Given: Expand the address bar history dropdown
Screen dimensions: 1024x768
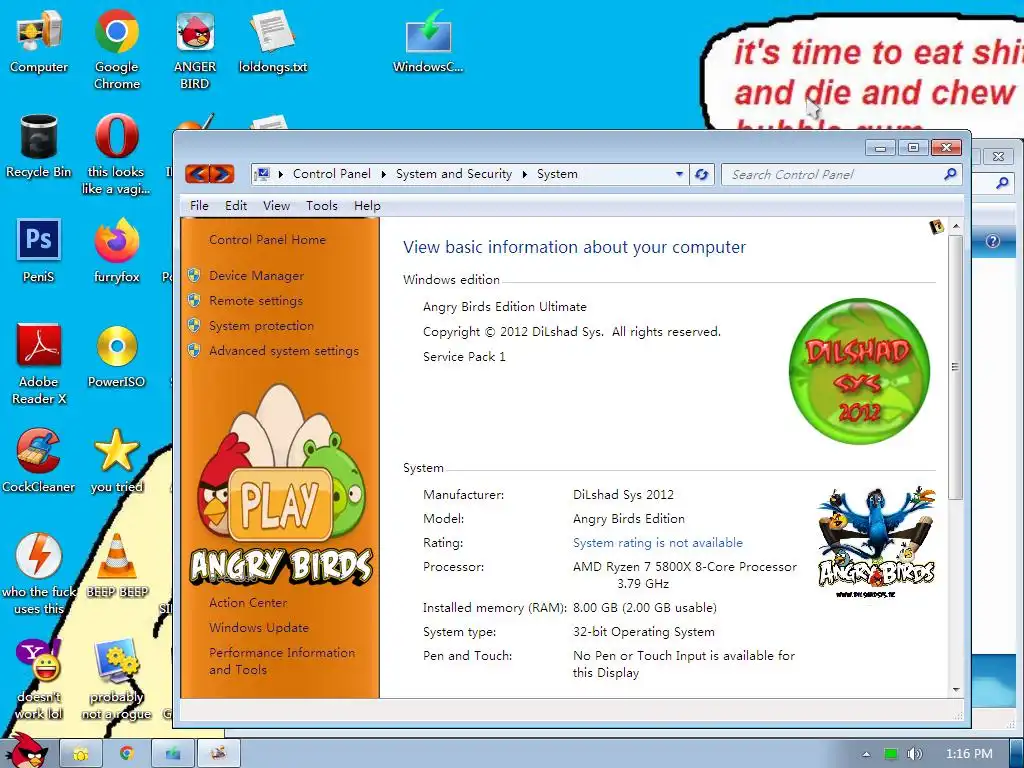Looking at the screenshot, I should [x=679, y=174].
